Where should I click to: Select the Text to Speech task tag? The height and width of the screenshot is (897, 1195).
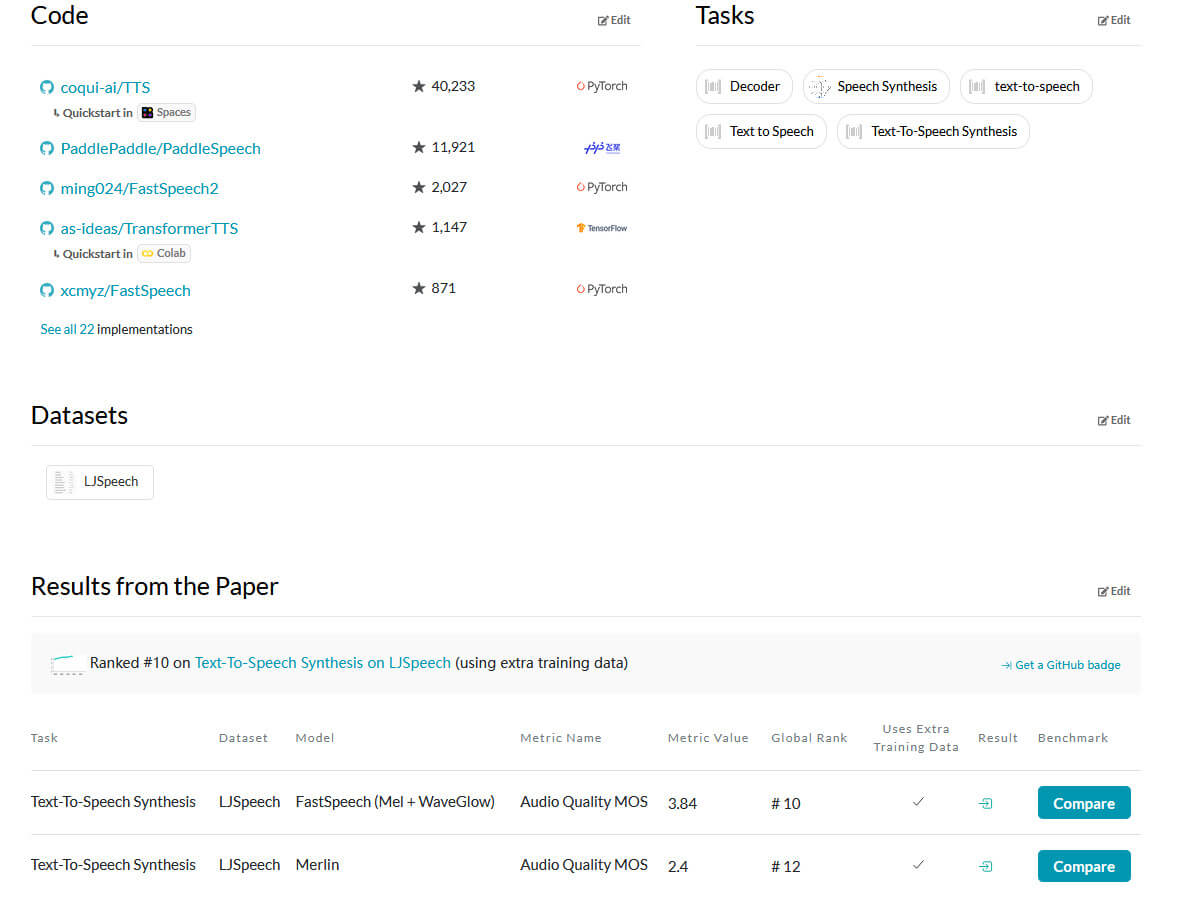click(761, 131)
